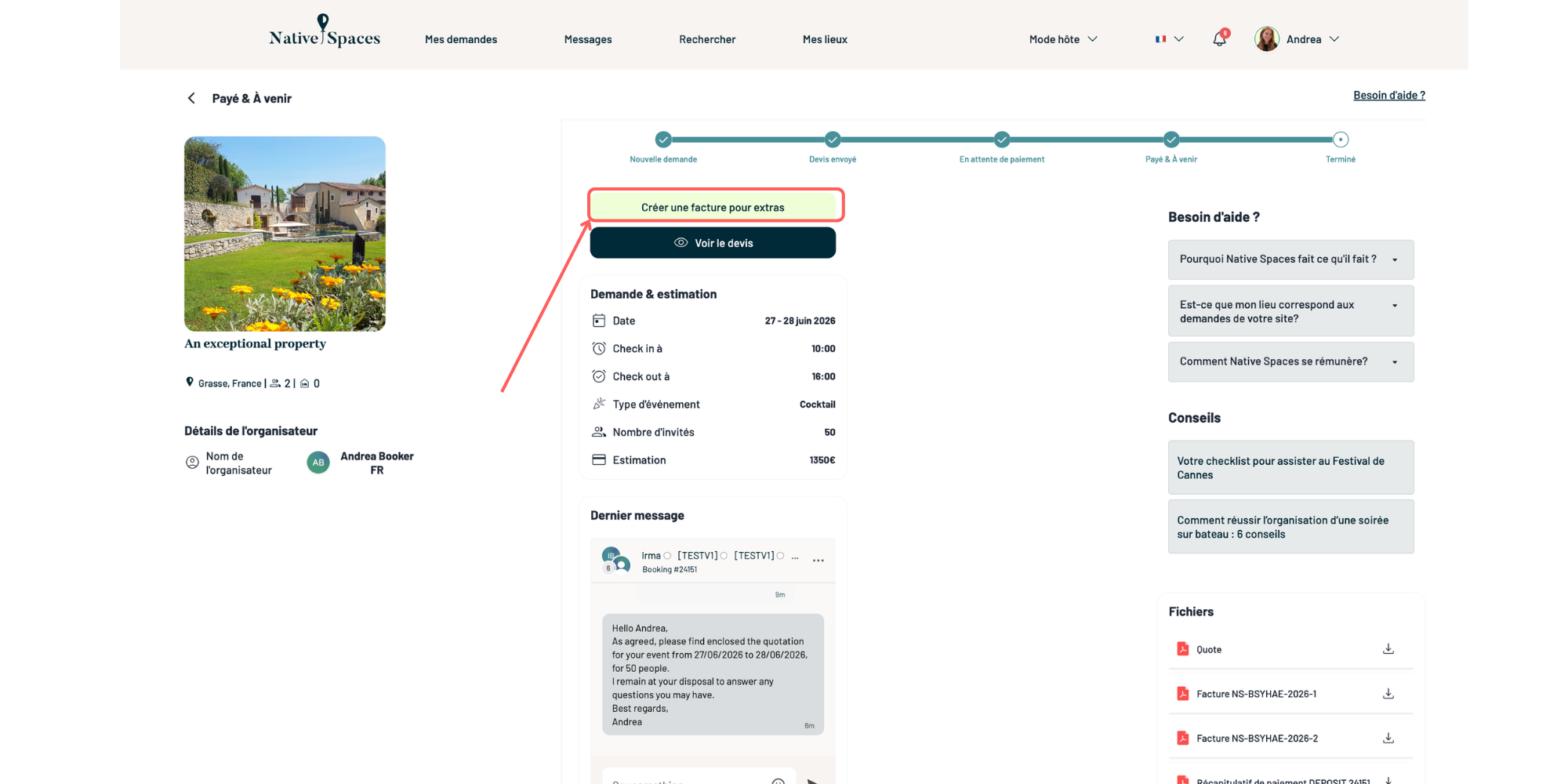Viewport: 1568px width, 784px height.
Task: Go back using the left chevron arrow
Action: click(191, 98)
